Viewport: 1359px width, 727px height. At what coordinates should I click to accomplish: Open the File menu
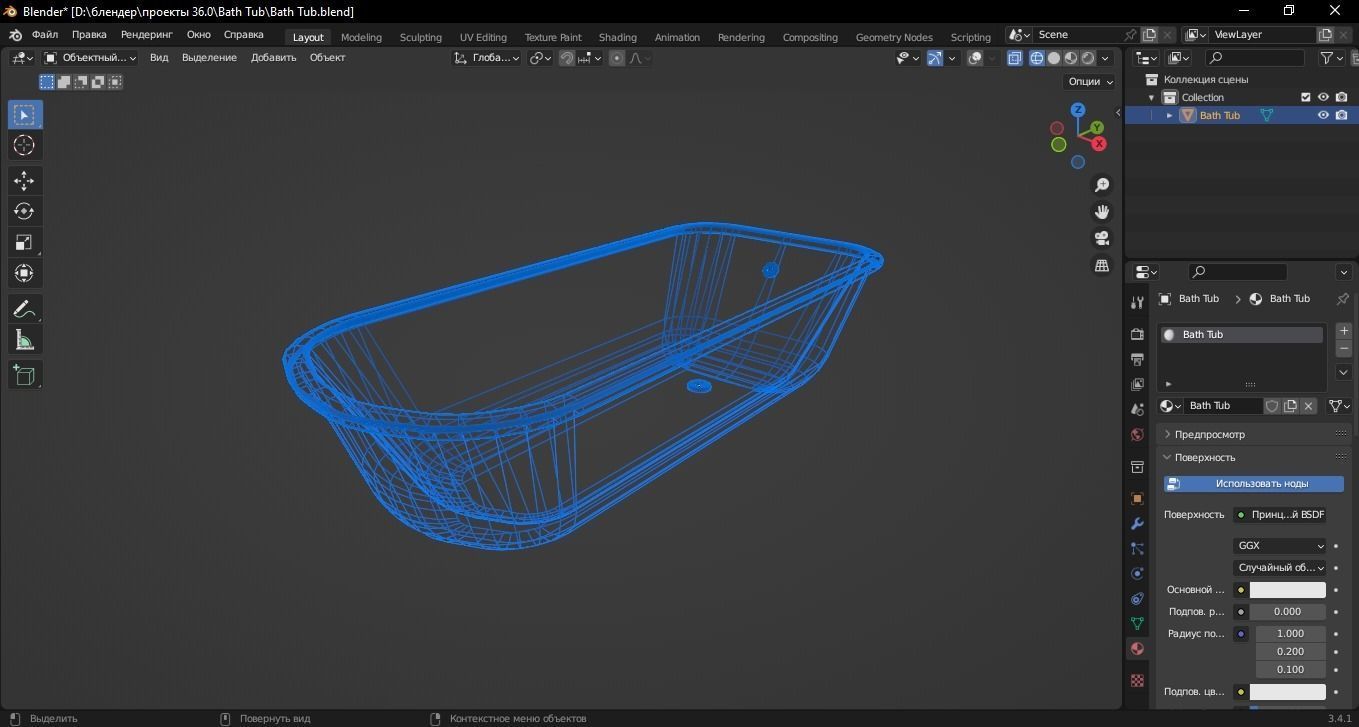pos(45,35)
